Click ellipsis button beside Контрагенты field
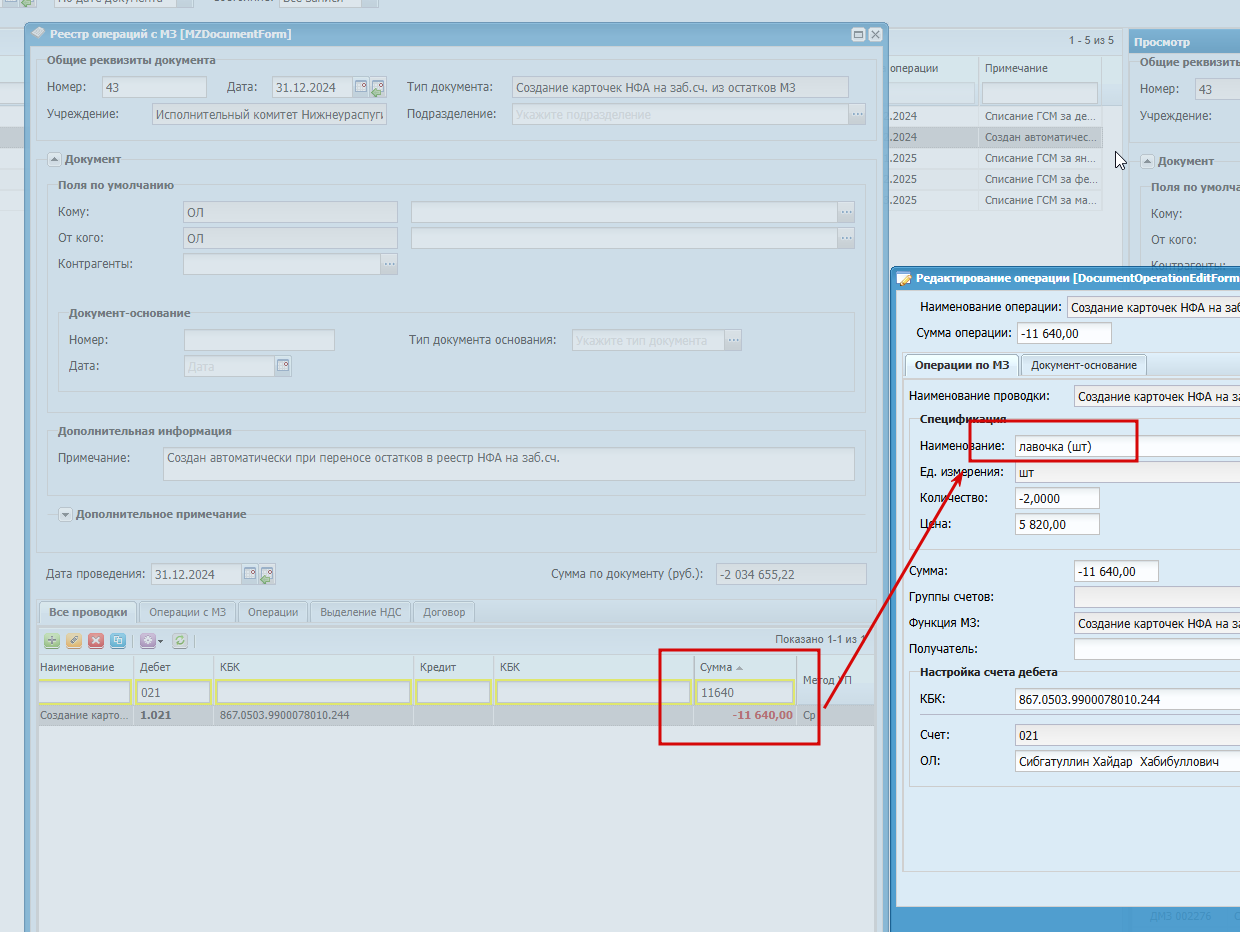Screen dimensions: 1240x932 coord(389,264)
